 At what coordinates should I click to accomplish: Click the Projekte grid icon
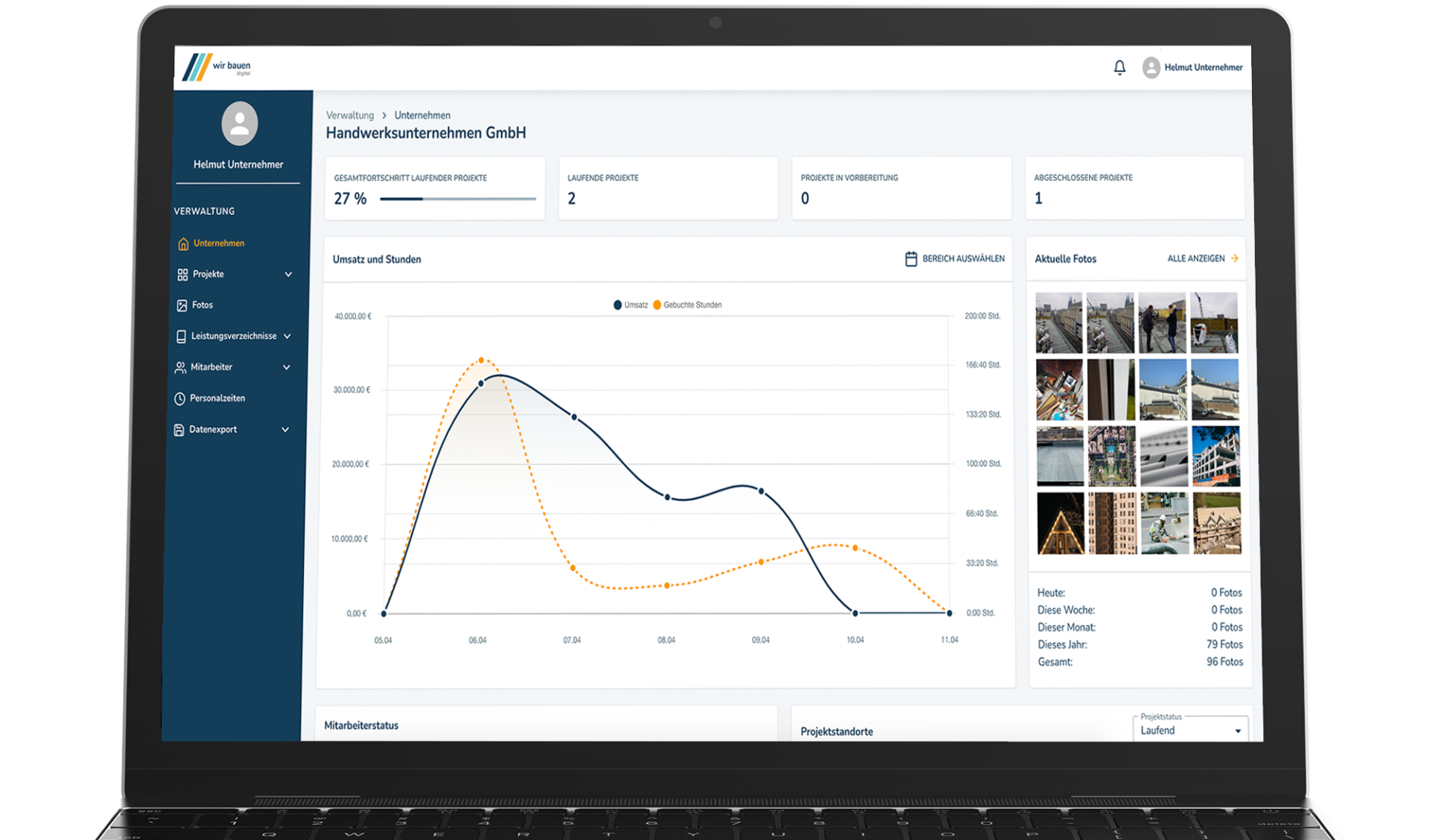tap(182, 275)
